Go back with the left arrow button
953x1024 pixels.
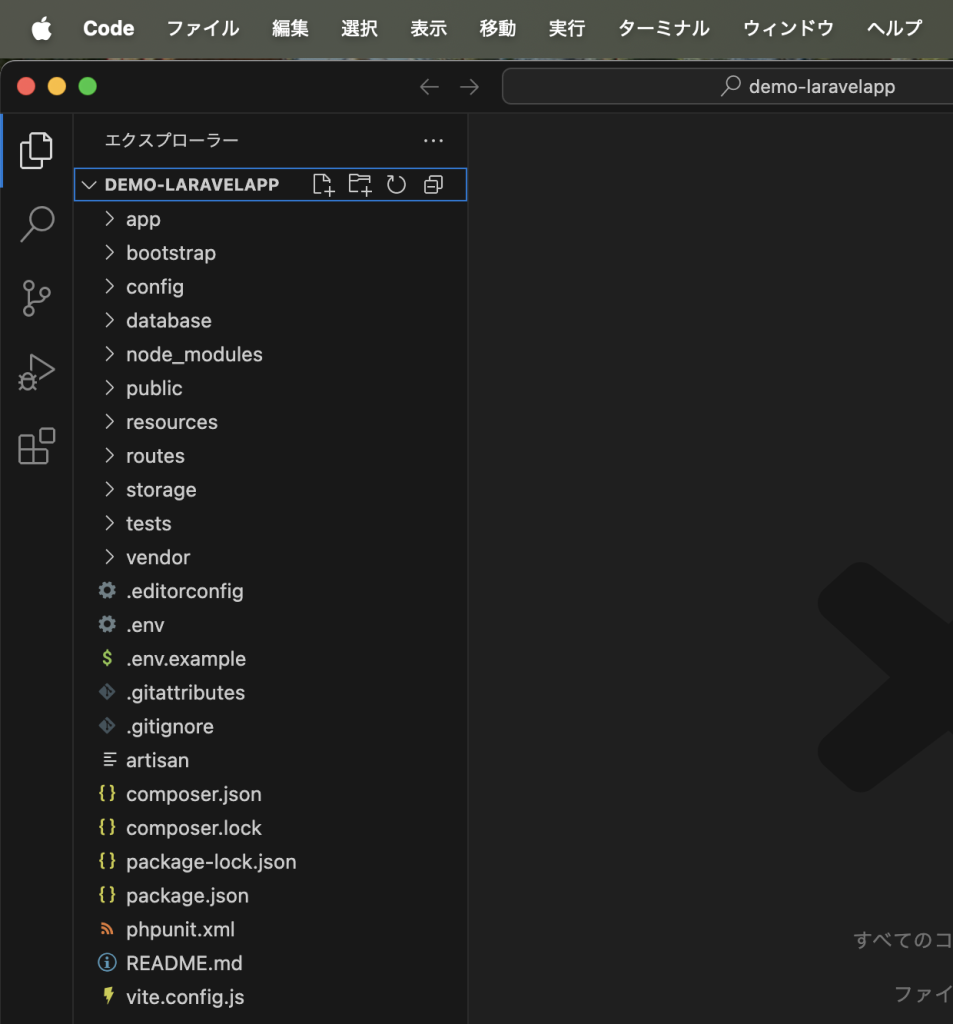click(x=429, y=87)
